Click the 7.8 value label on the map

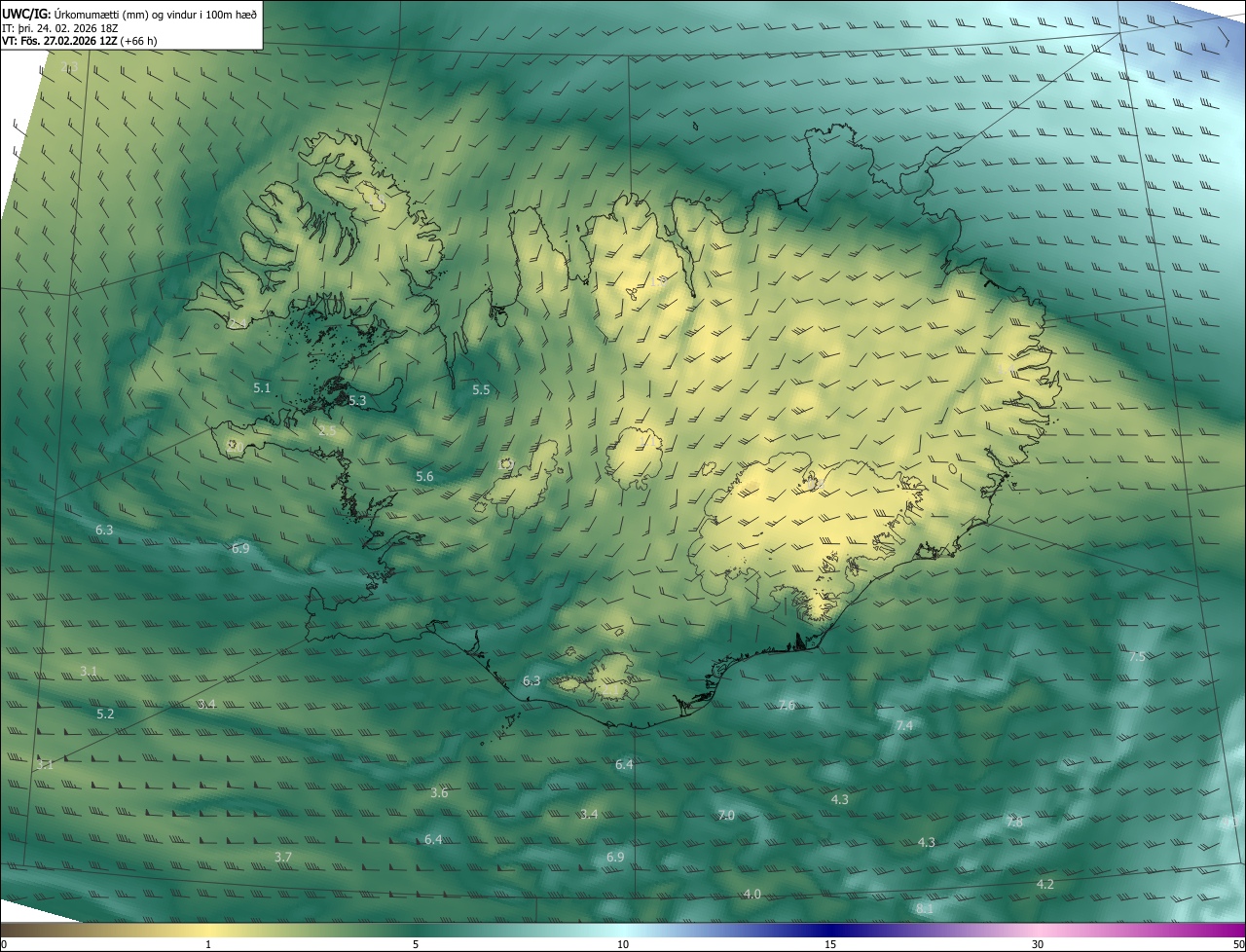[x=1014, y=823]
